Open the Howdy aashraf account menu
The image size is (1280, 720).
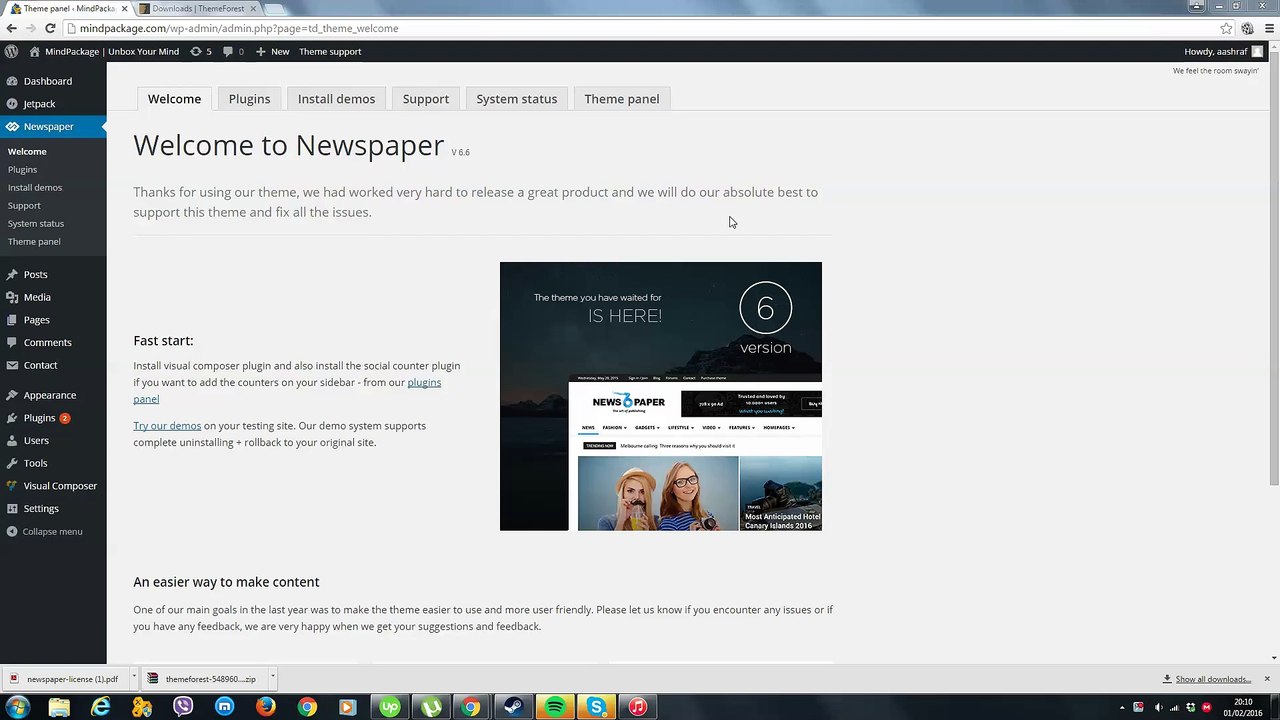(1223, 51)
